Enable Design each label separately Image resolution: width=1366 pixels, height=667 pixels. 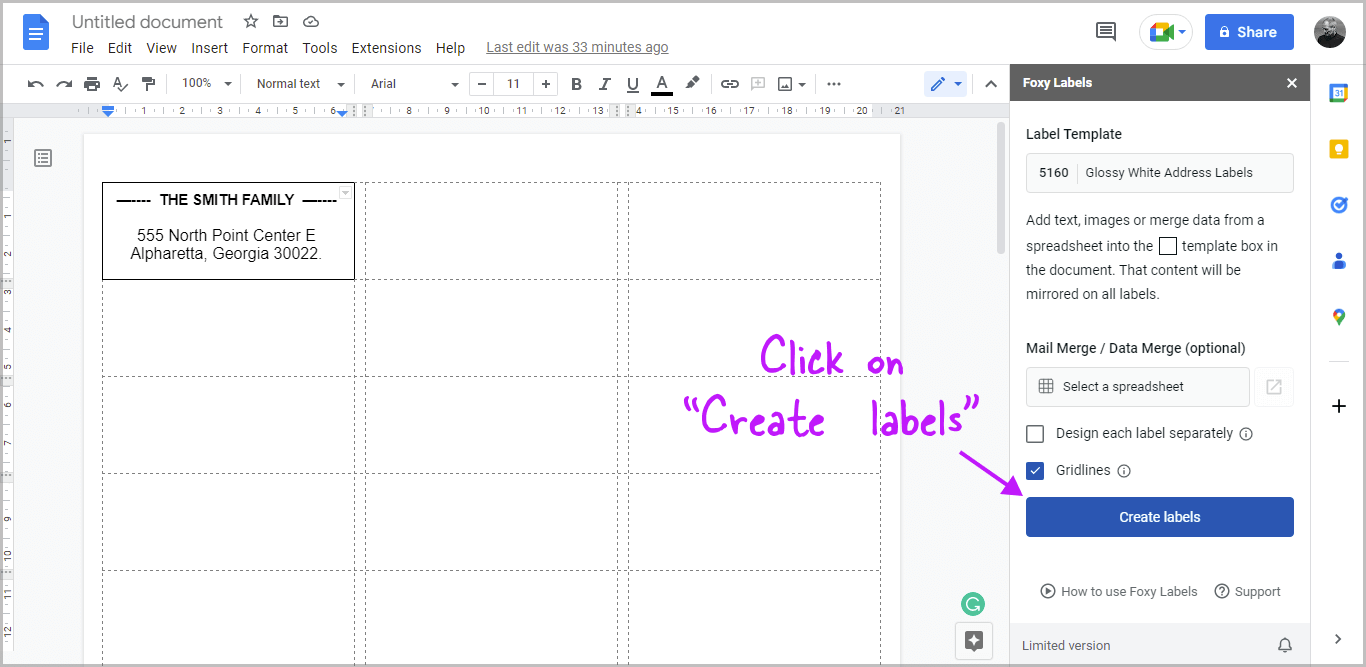tap(1035, 433)
